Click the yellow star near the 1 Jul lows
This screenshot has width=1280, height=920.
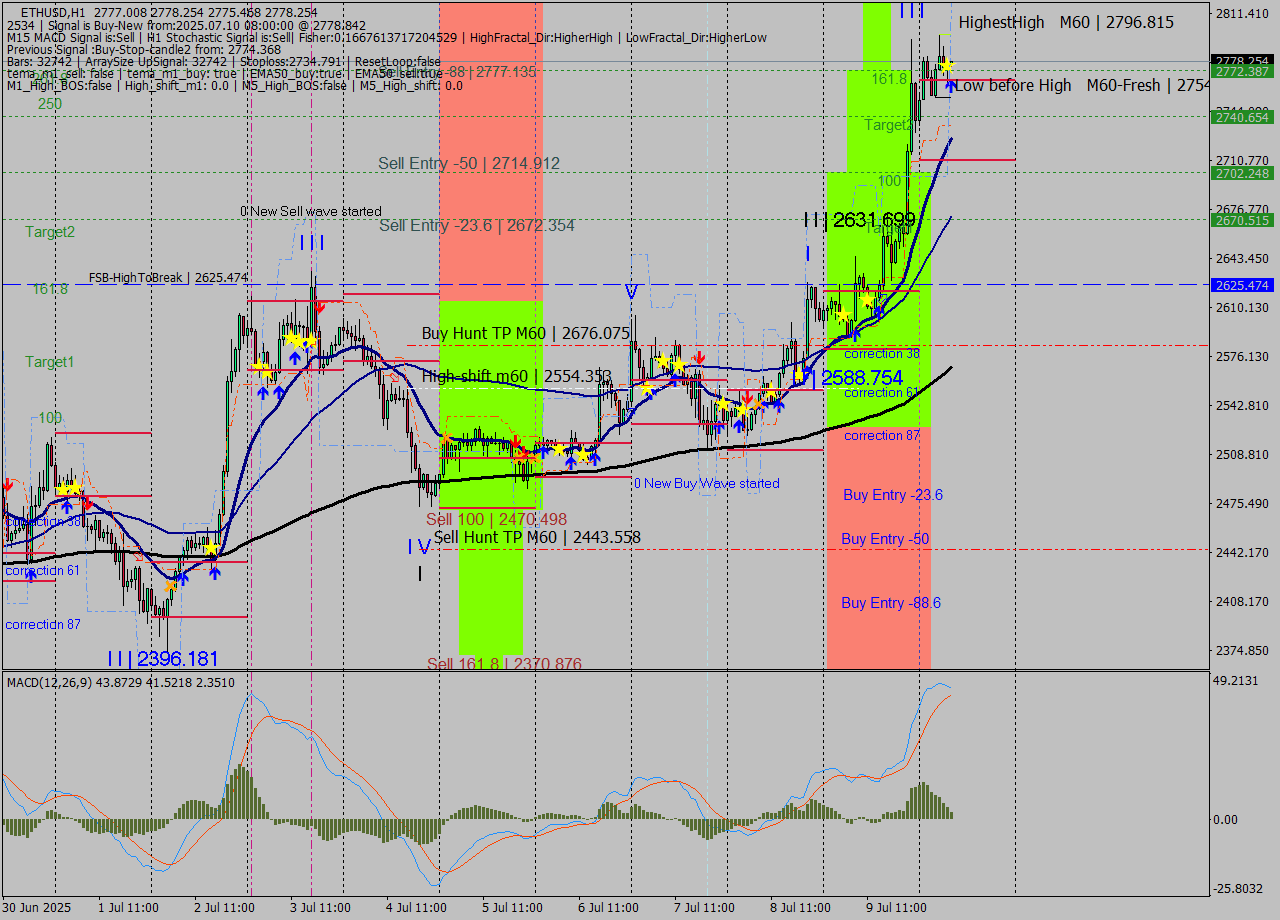[x=210, y=548]
